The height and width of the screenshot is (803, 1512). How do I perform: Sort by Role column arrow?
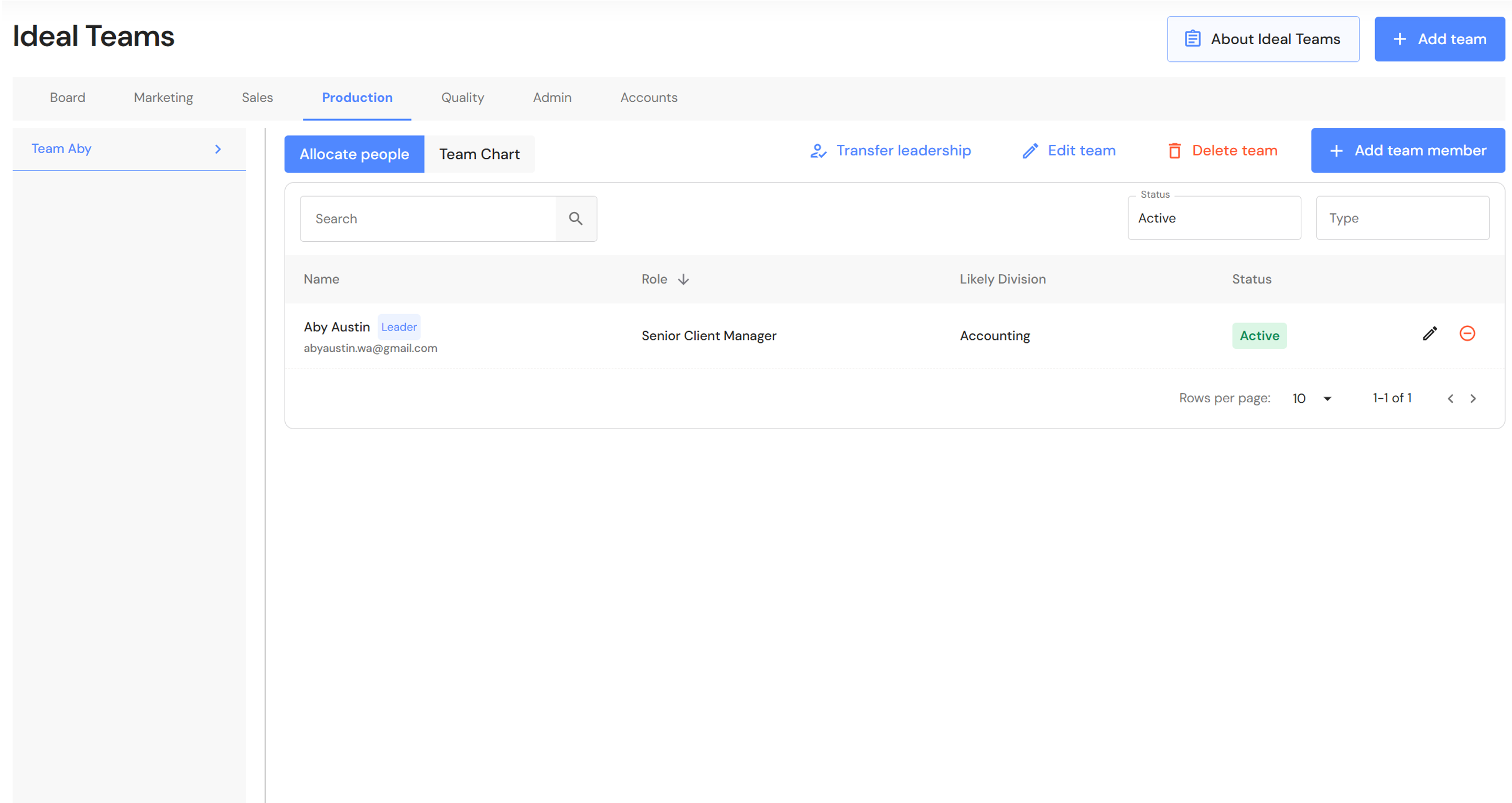tap(683, 280)
